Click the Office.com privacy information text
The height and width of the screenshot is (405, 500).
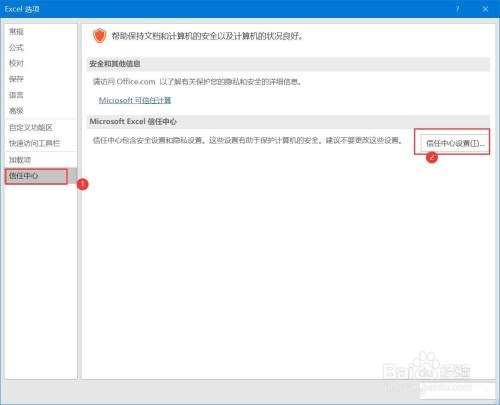[197, 82]
